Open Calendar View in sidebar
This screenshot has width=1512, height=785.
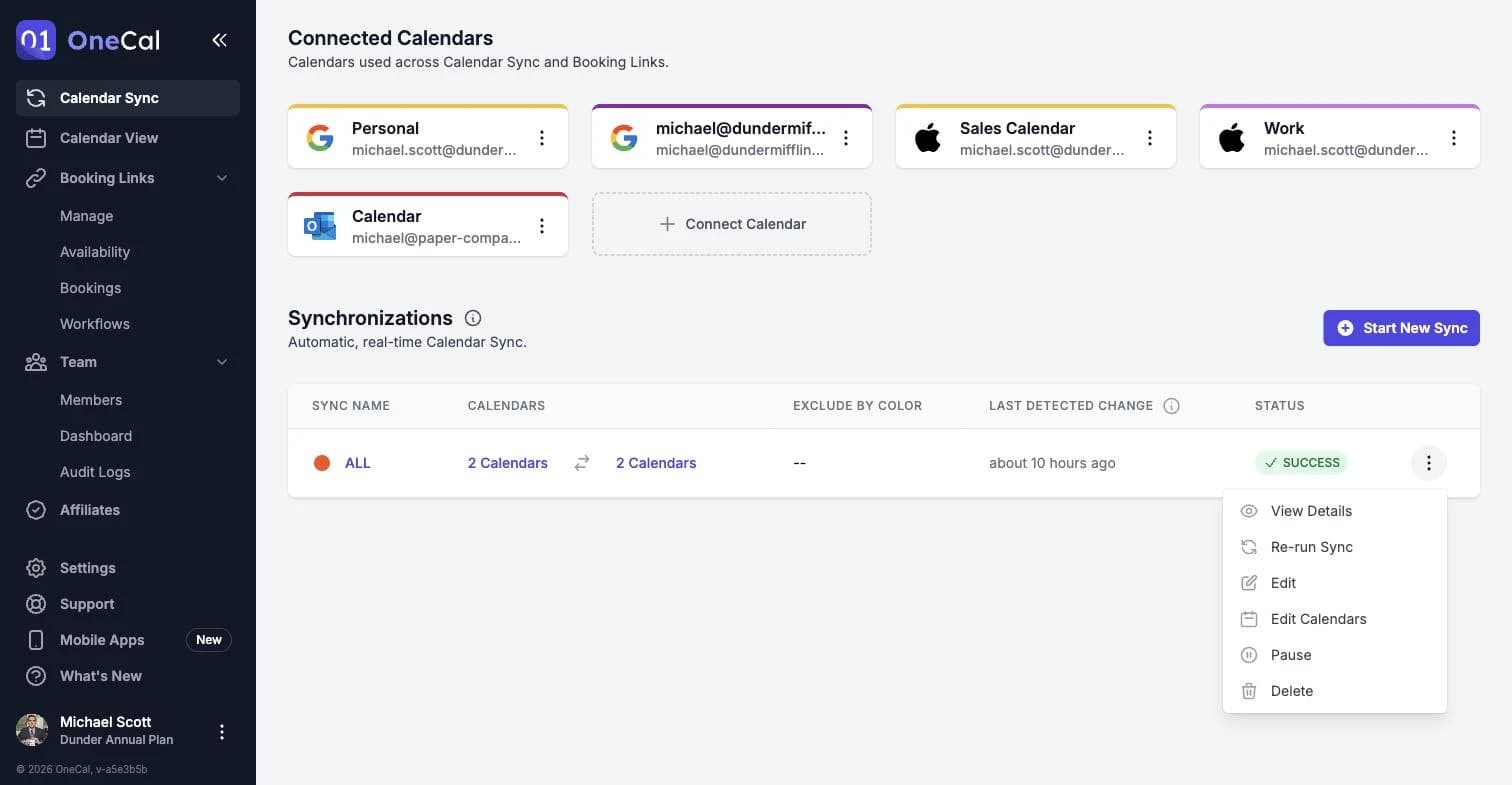128,138
